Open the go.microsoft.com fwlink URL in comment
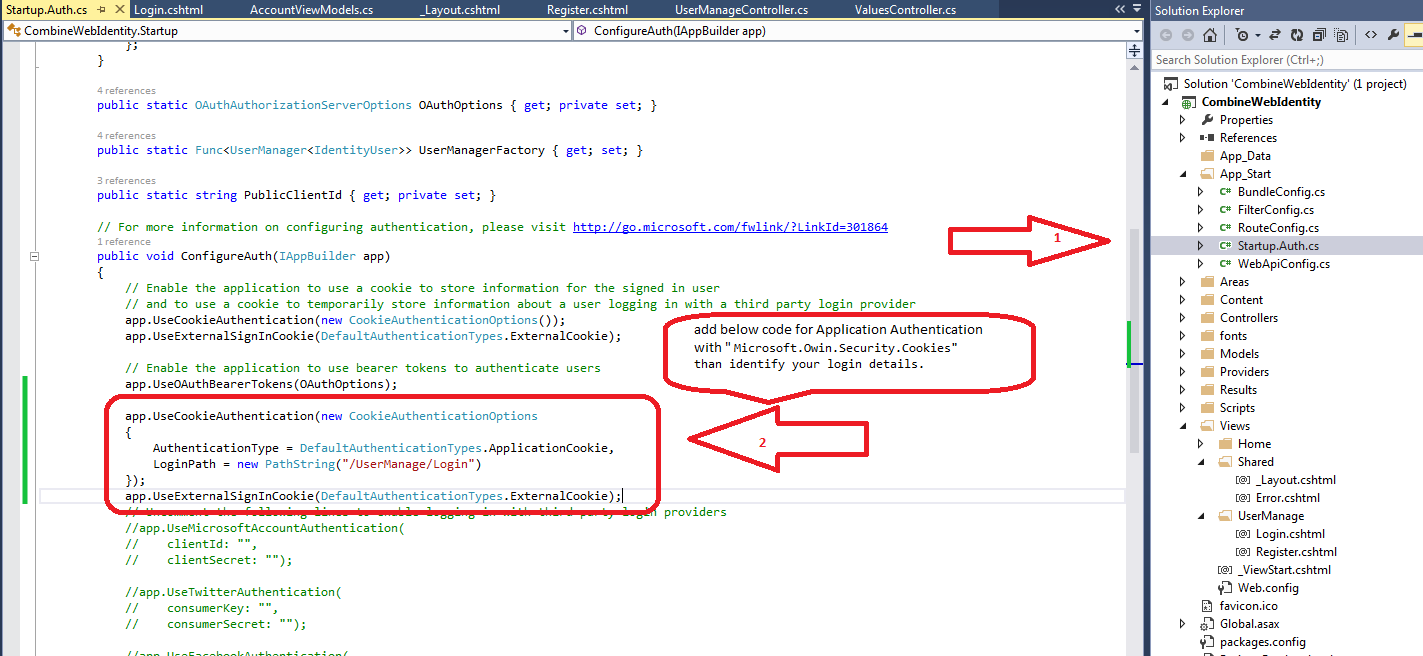Image resolution: width=1423 pixels, height=656 pixels. point(730,227)
